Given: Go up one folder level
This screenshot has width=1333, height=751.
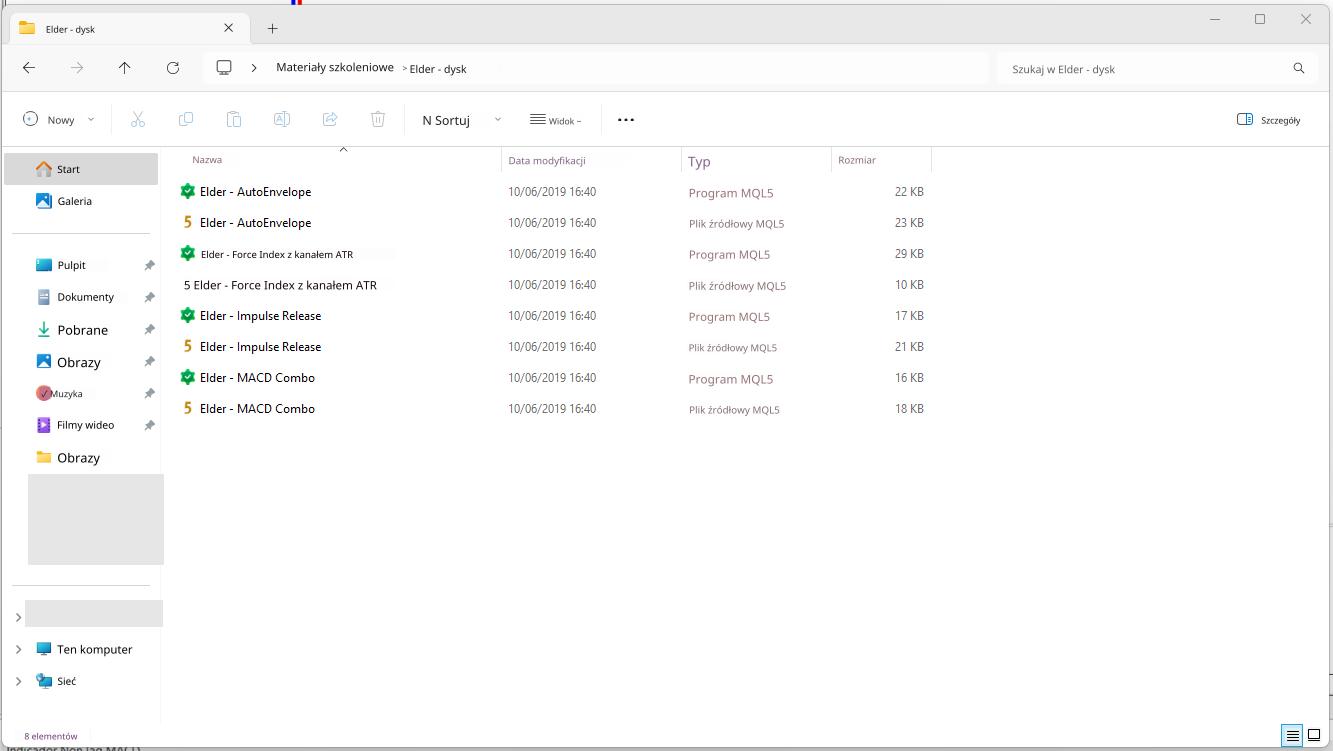Looking at the screenshot, I should pyautogui.click(x=124, y=68).
